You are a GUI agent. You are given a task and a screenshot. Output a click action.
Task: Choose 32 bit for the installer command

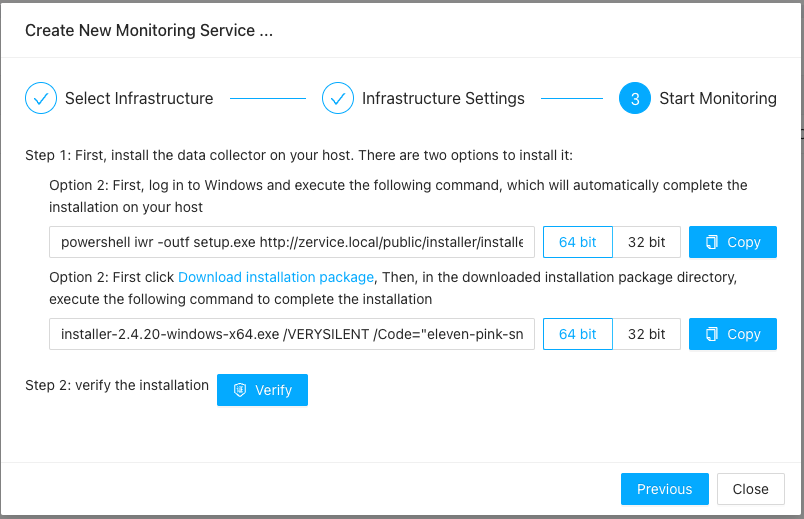click(x=646, y=334)
